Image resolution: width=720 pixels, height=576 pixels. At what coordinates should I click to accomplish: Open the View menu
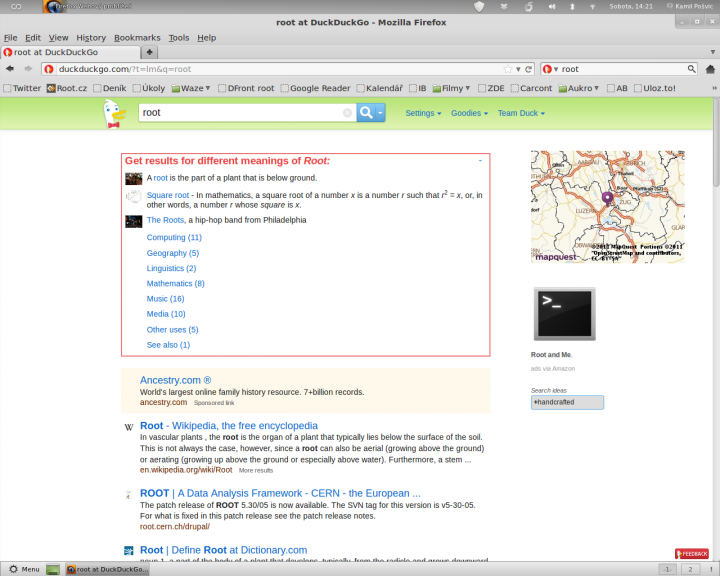point(58,38)
